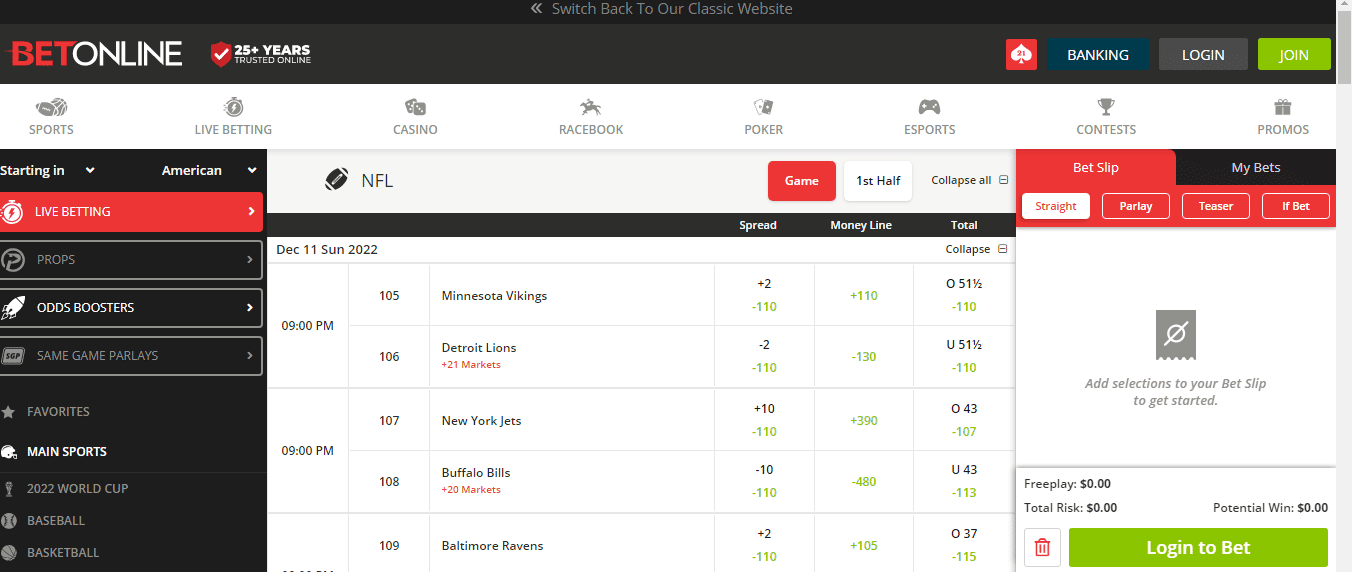
Task: Expand the Odds Boosters chevron
Action: (250, 308)
